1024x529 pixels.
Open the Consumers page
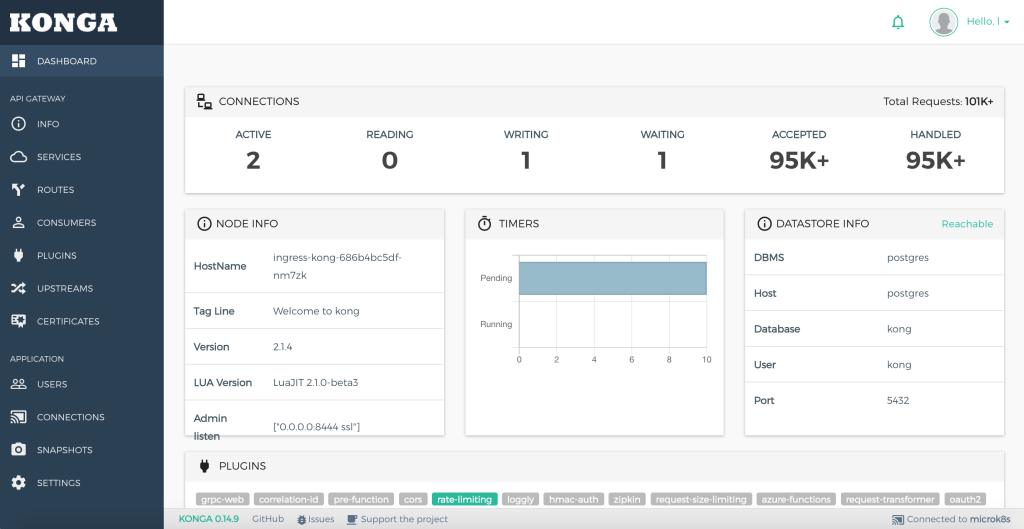82,222
